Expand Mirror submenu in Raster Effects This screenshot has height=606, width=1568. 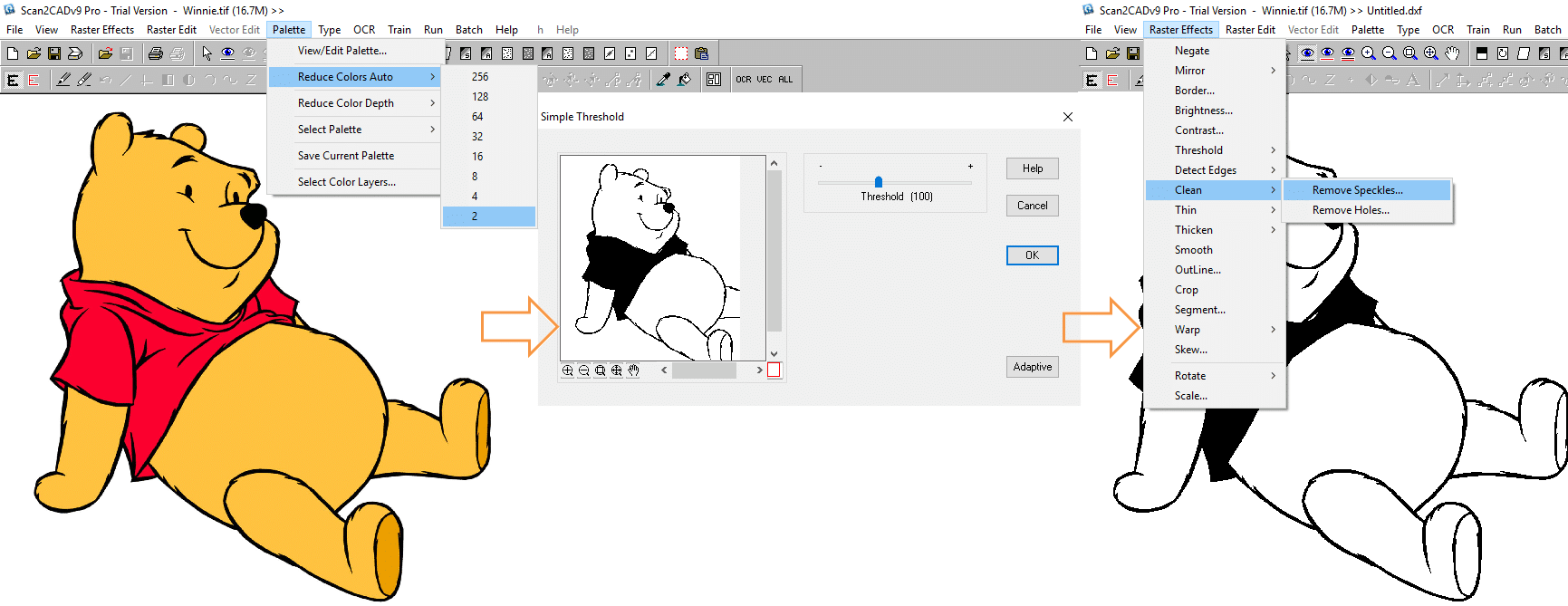coord(1215,71)
